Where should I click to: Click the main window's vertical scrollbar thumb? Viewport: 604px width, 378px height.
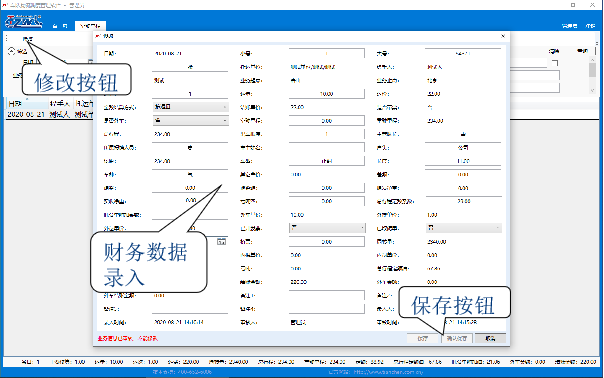(x=592, y=71)
